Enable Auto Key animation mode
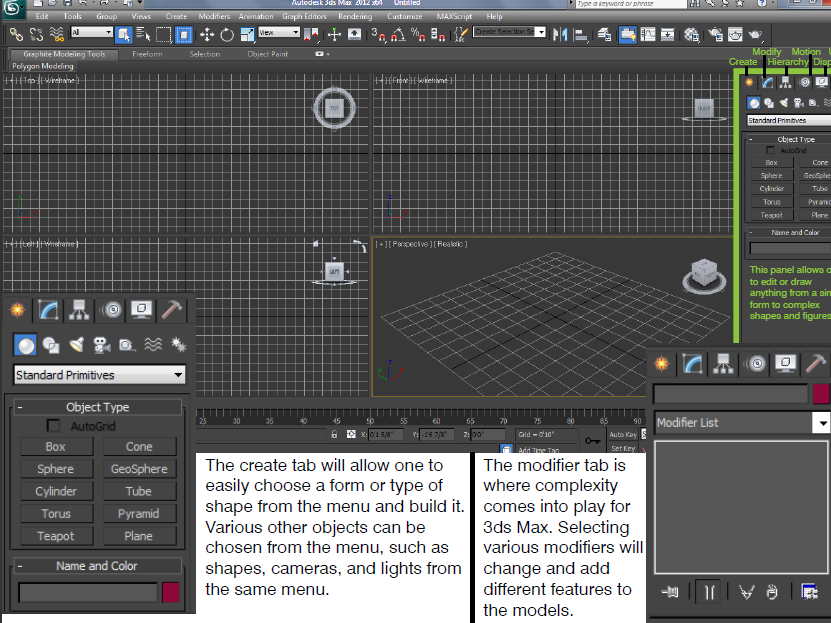Screen dimensions: 831x623 click(x=622, y=435)
